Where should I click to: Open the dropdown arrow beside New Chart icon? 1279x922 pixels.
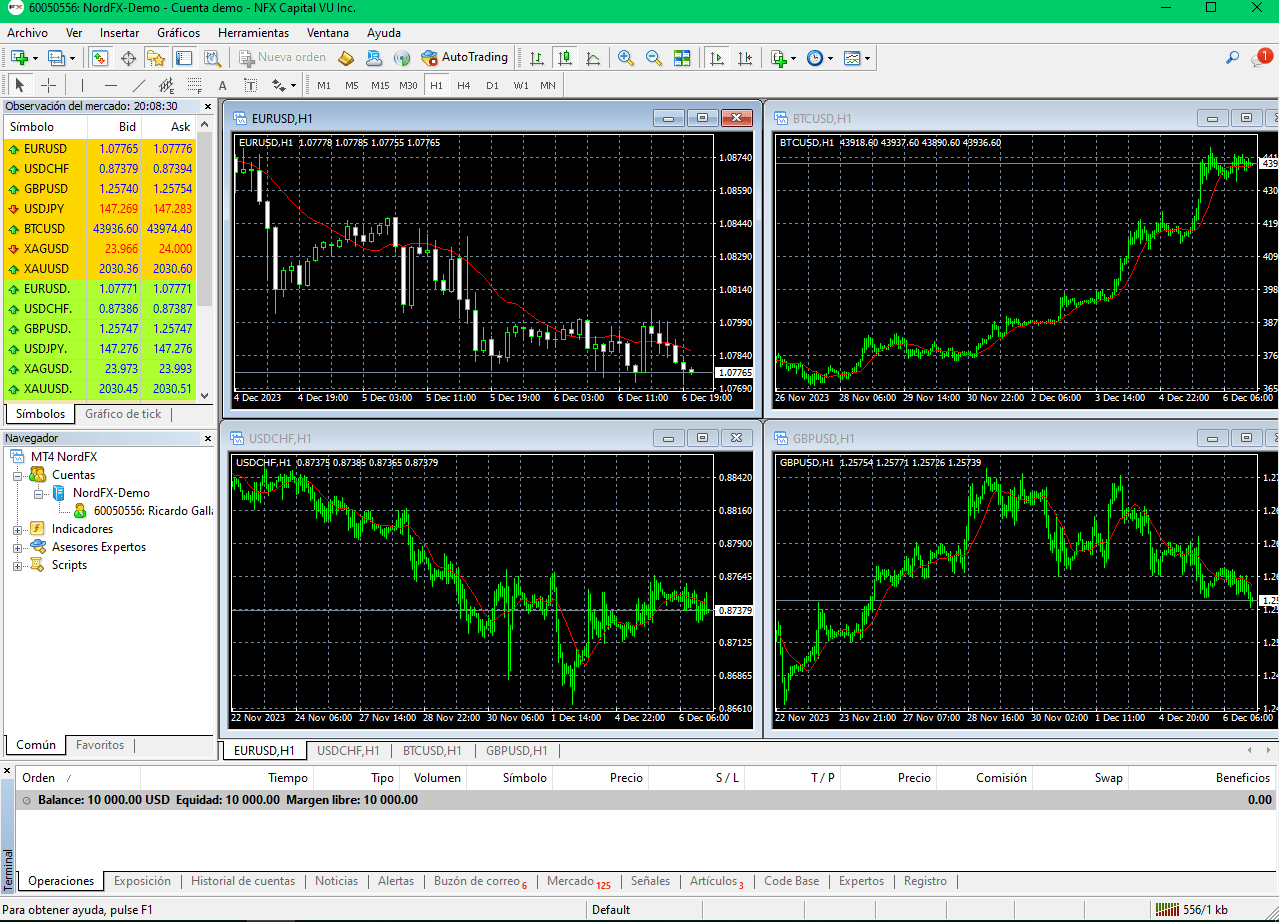click(34, 58)
